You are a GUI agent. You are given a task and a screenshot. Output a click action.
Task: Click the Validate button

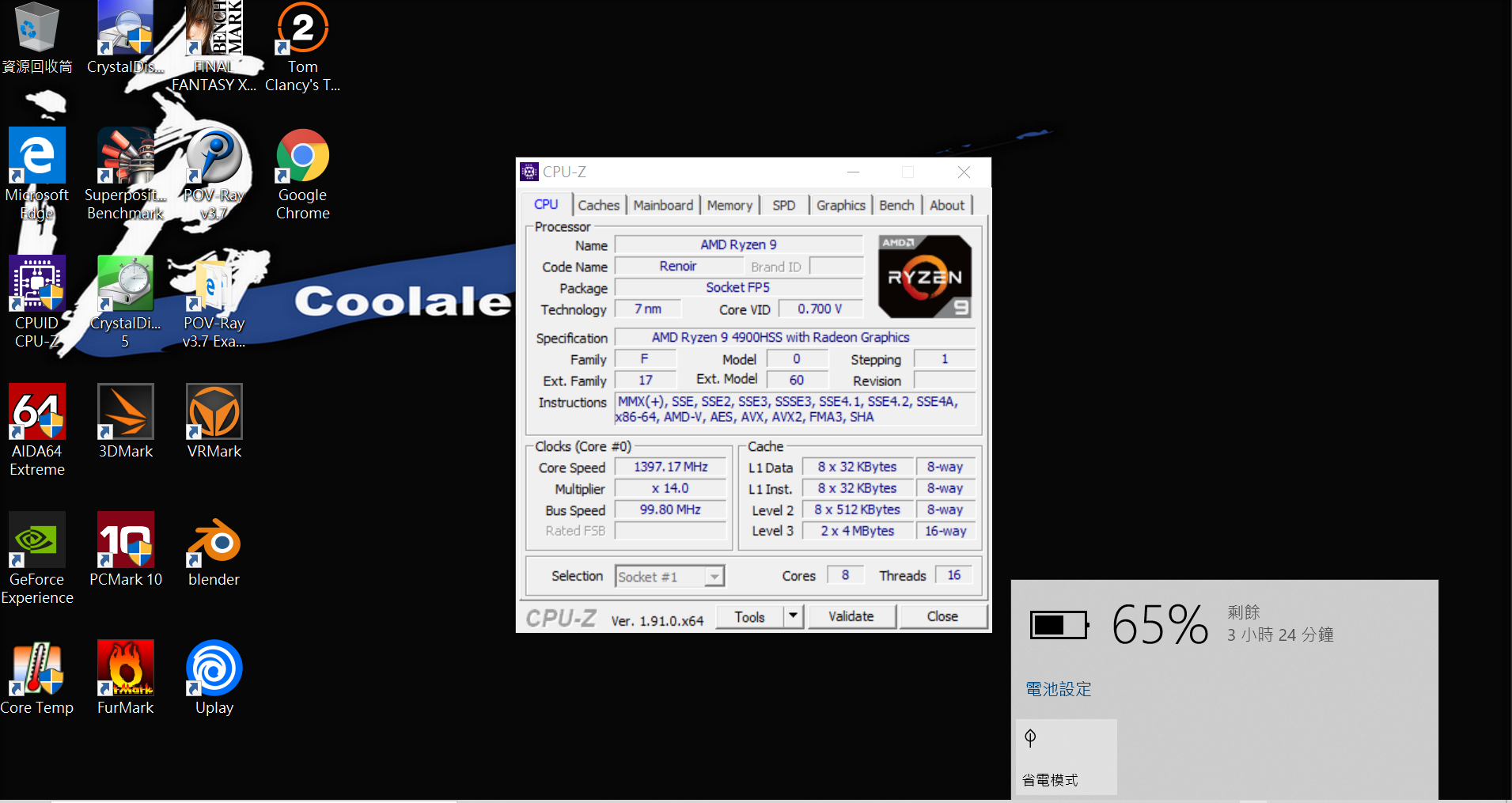tap(851, 616)
